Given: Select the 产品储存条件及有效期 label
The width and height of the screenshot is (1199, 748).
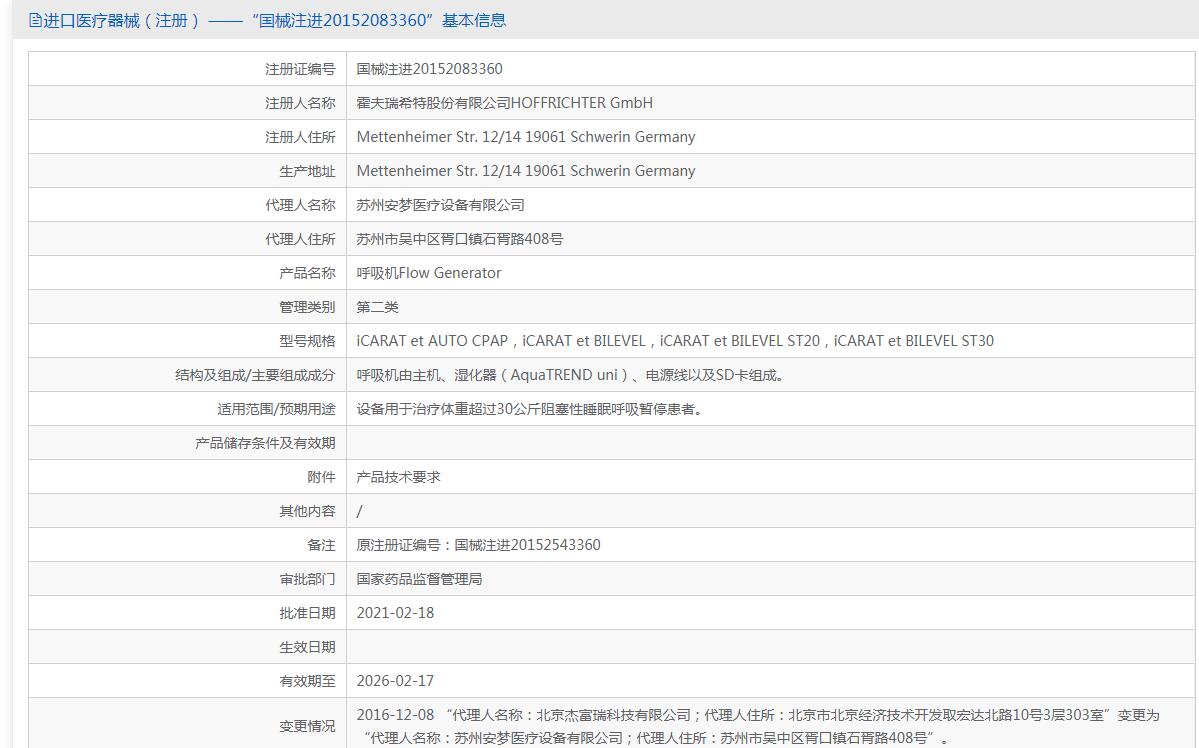Looking at the screenshot, I should 265,444.
